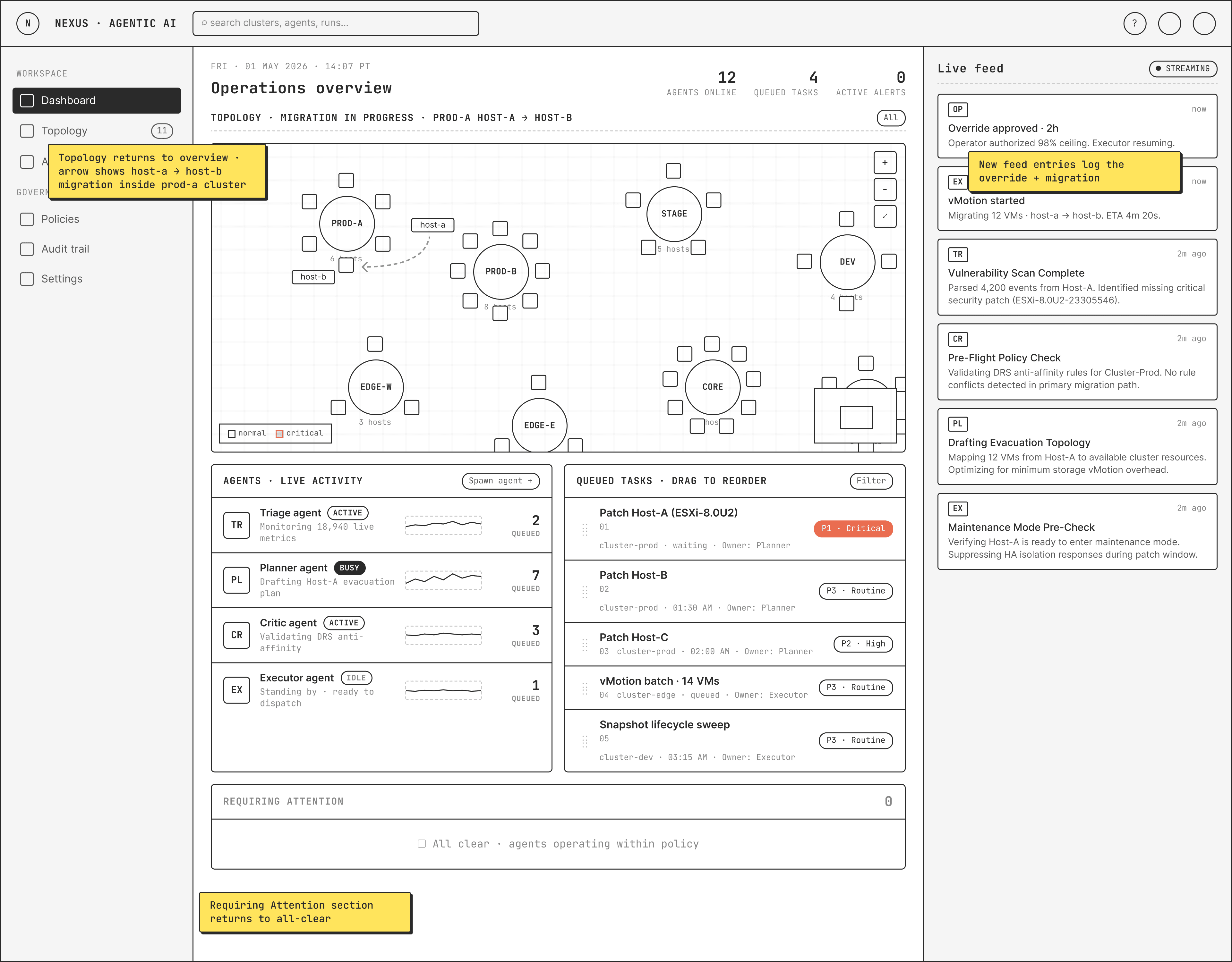
Task: Select the CORE cluster node
Action: click(x=713, y=387)
